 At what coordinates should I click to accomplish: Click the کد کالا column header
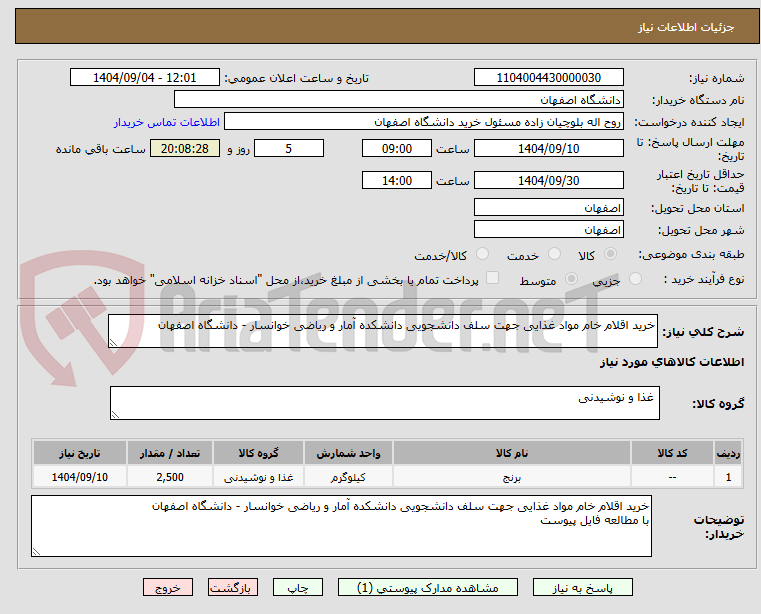click(672, 453)
